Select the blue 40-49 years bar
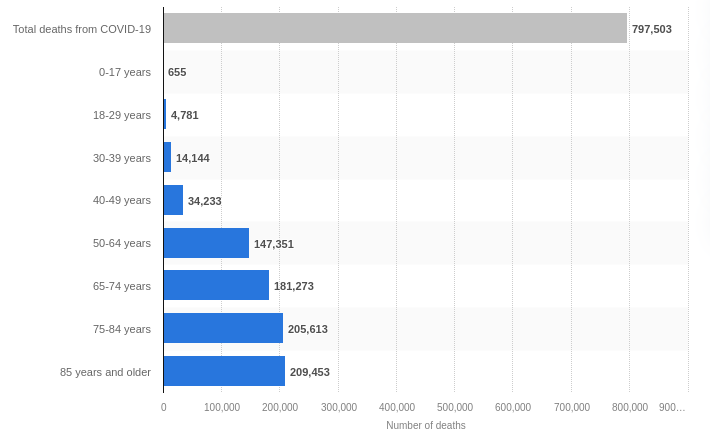The width and height of the screenshot is (710, 442). pos(173,200)
